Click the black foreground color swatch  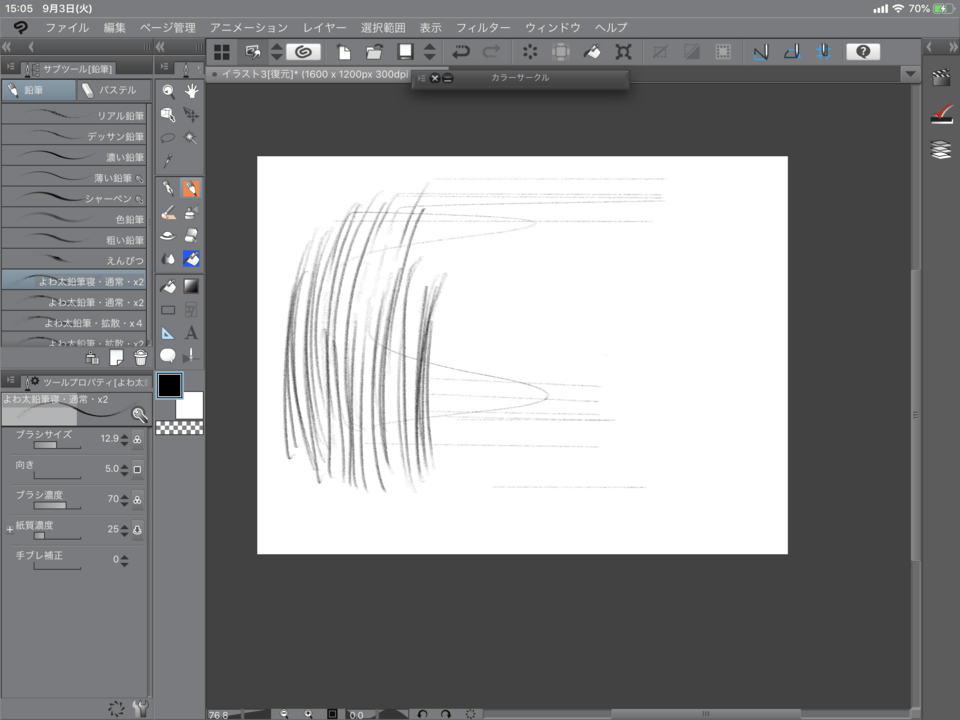(x=169, y=385)
